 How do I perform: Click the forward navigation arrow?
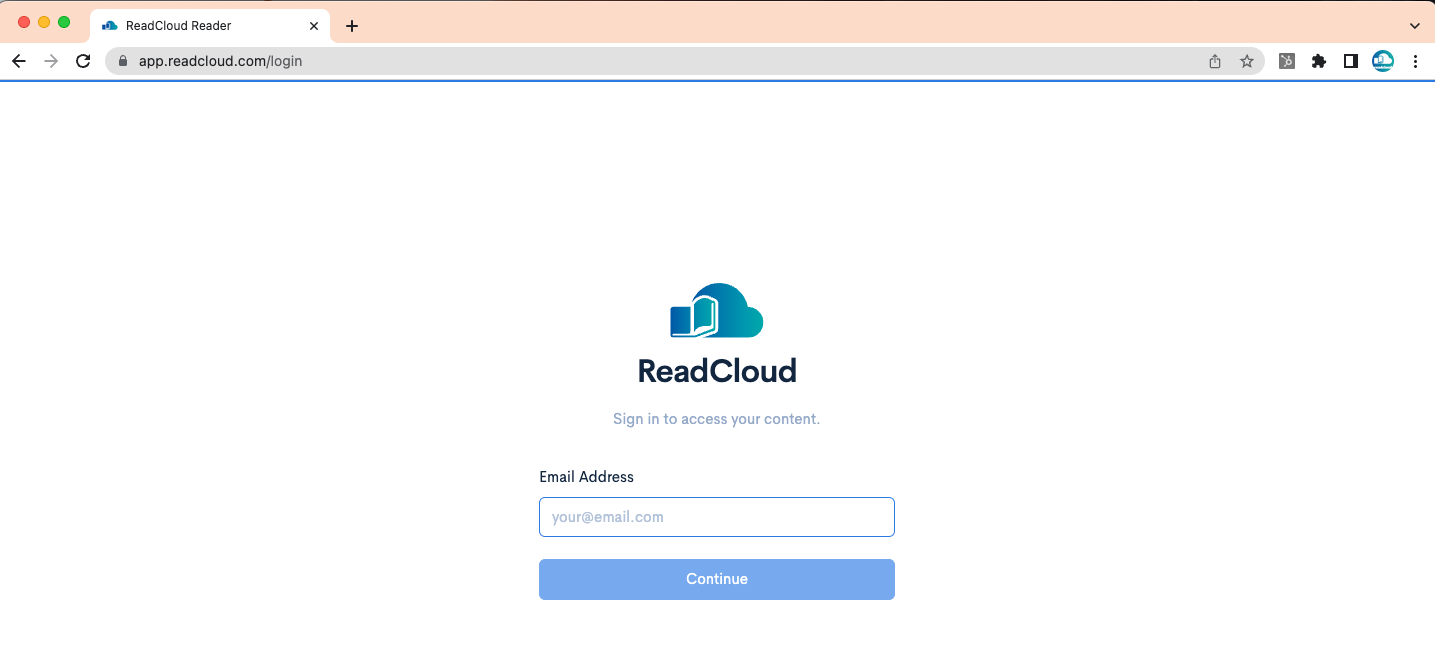pos(51,61)
